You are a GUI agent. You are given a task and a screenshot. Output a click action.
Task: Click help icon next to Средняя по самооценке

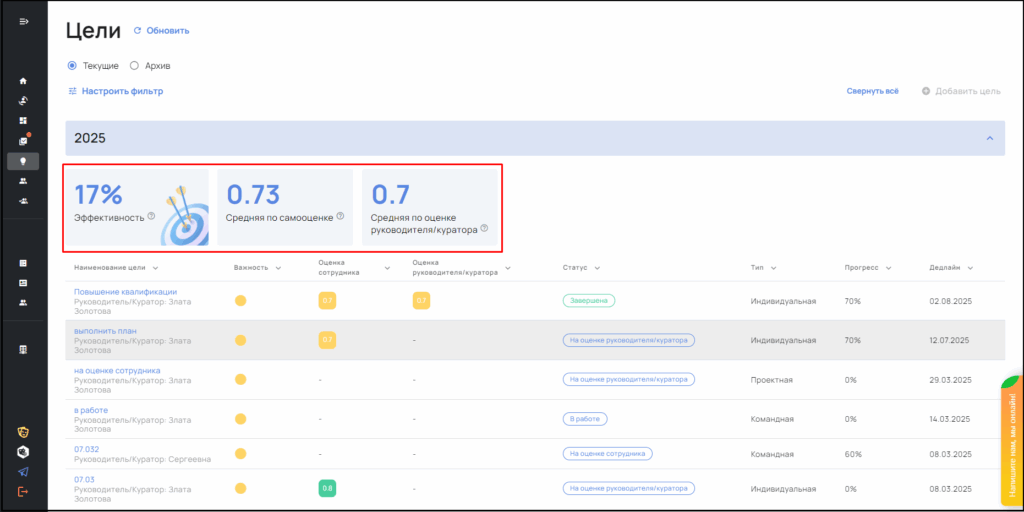pos(340,215)
